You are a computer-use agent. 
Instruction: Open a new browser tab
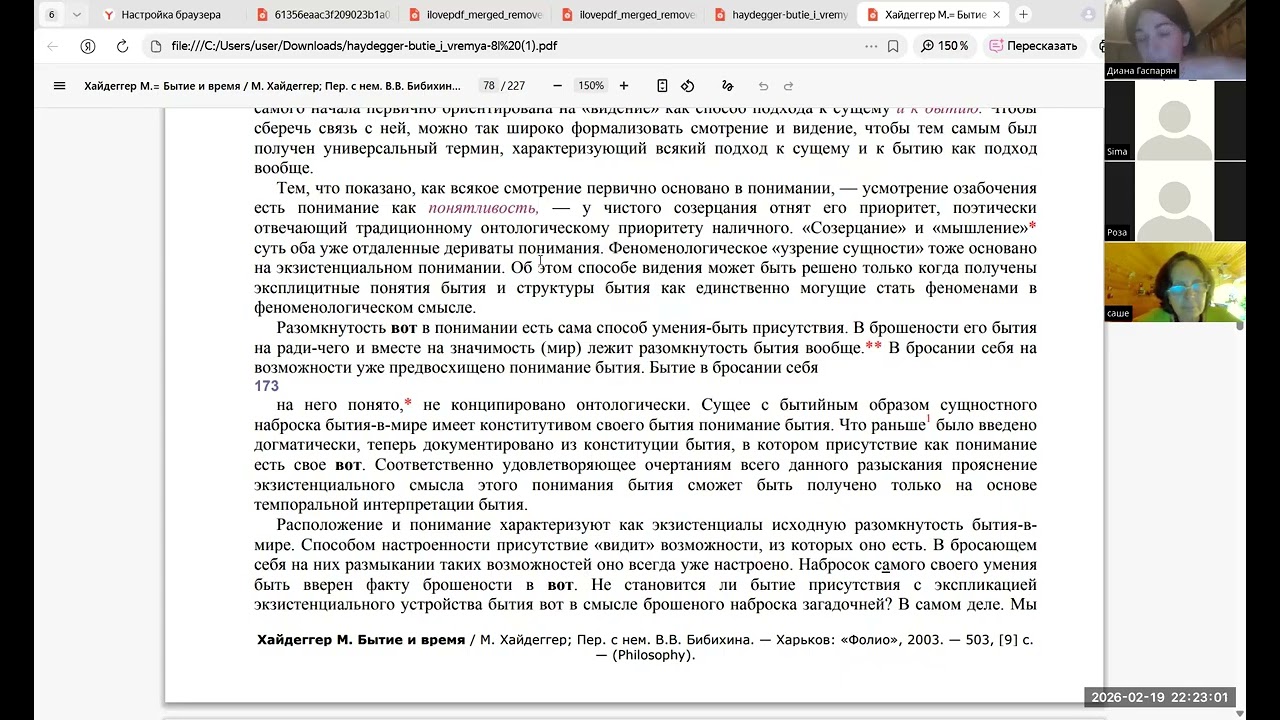click(1023, 15)
